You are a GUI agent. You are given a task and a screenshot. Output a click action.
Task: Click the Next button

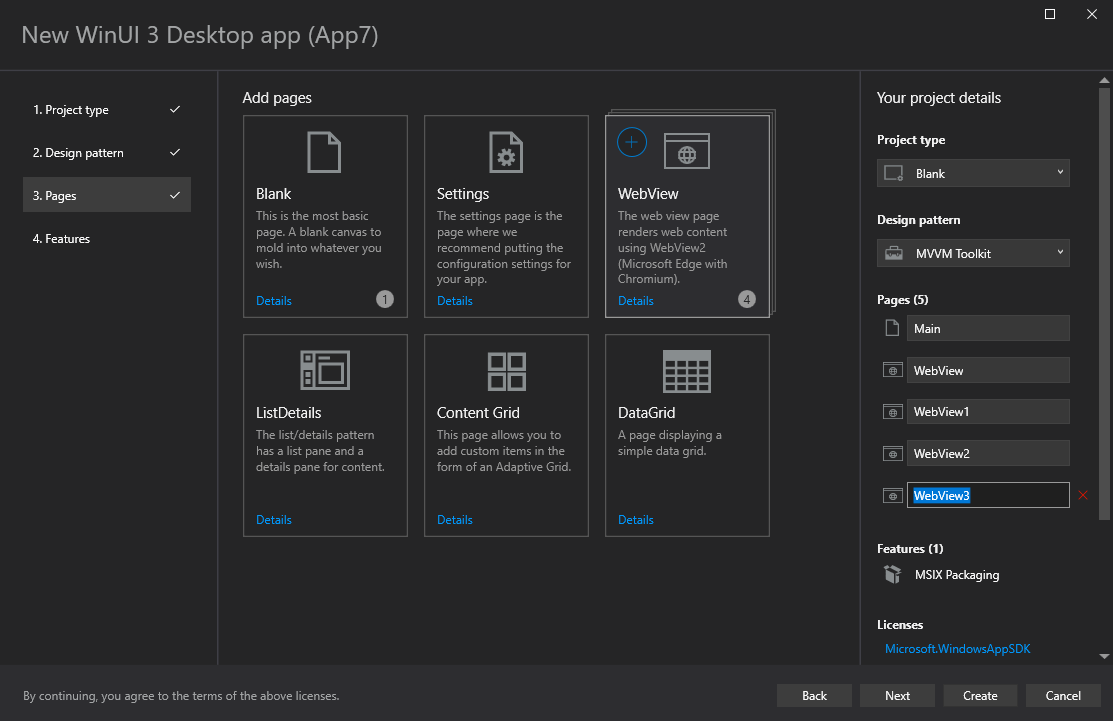tap(897, 695)
